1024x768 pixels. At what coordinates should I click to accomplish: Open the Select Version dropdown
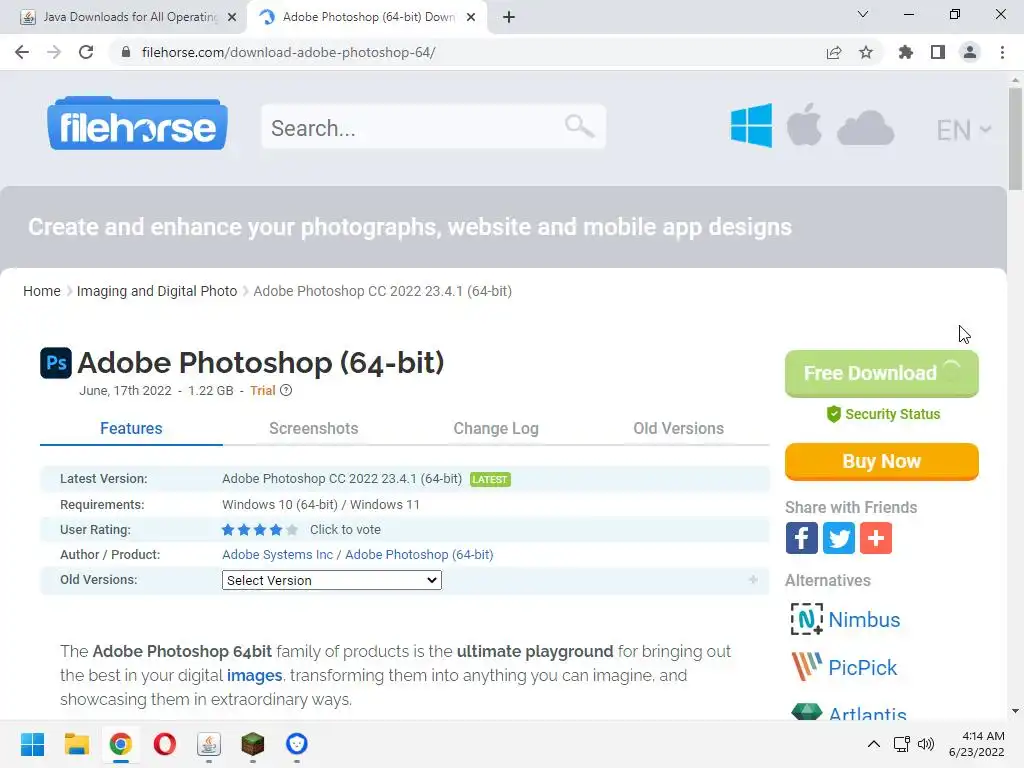(332, 580)
